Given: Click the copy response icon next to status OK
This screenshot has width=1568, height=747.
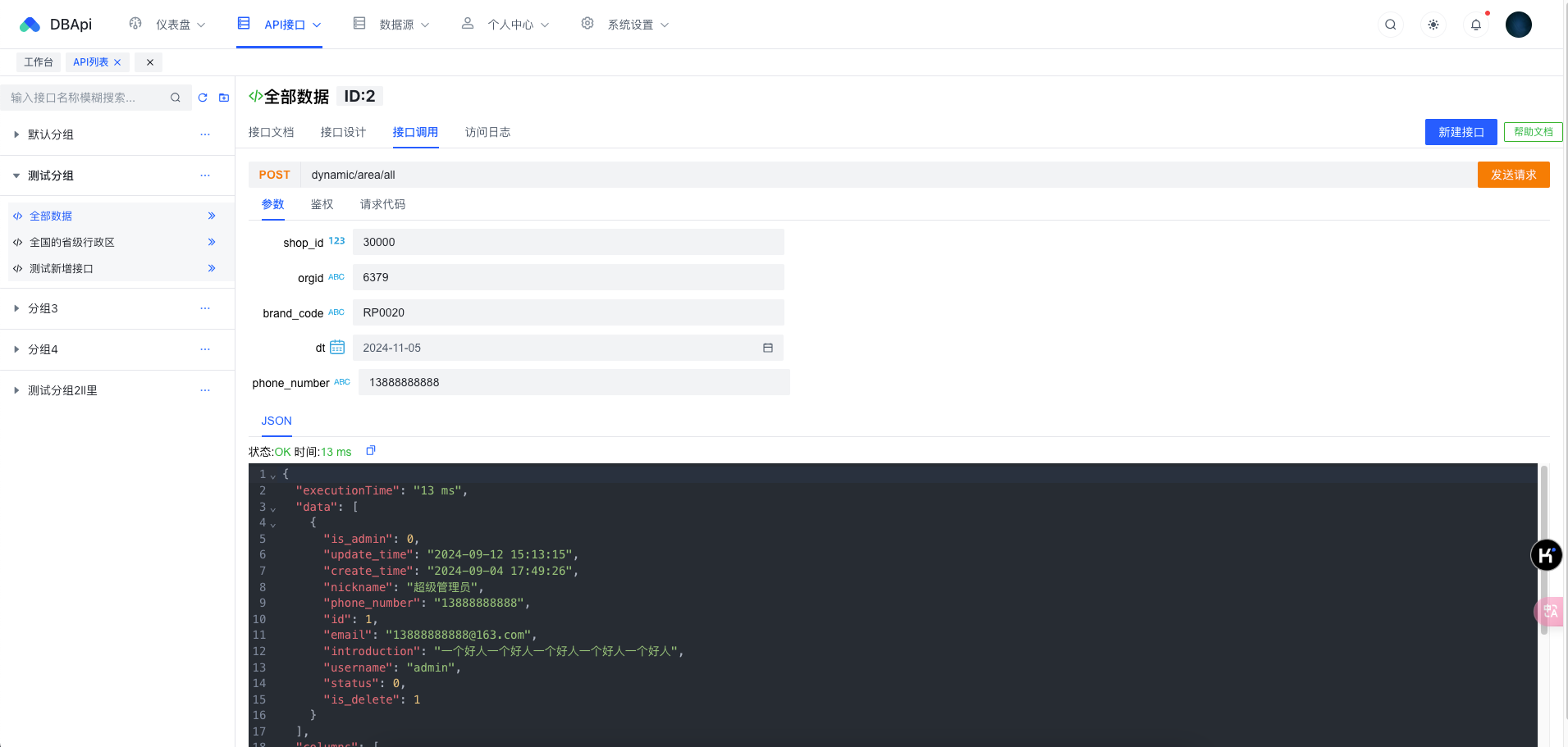Looking at the screenshot, I should 370,450.
